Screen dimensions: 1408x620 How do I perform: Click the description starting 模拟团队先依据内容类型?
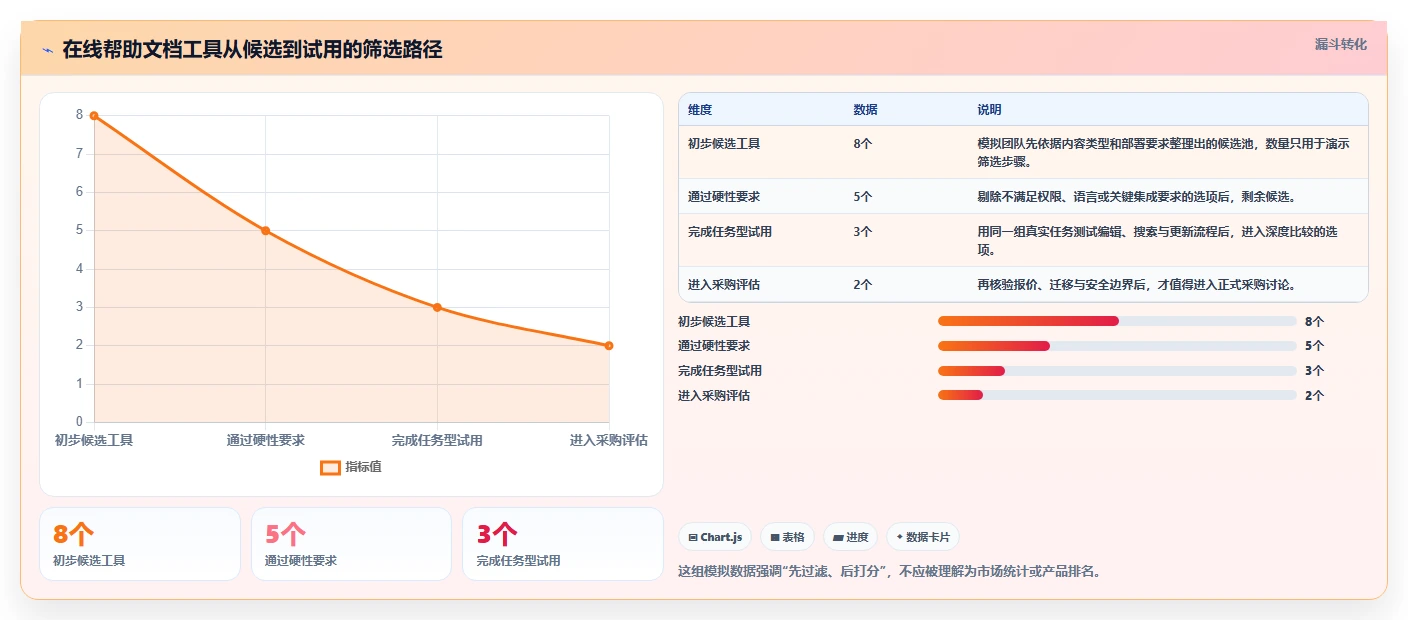pyautogui.click(x=1164, y=152)
